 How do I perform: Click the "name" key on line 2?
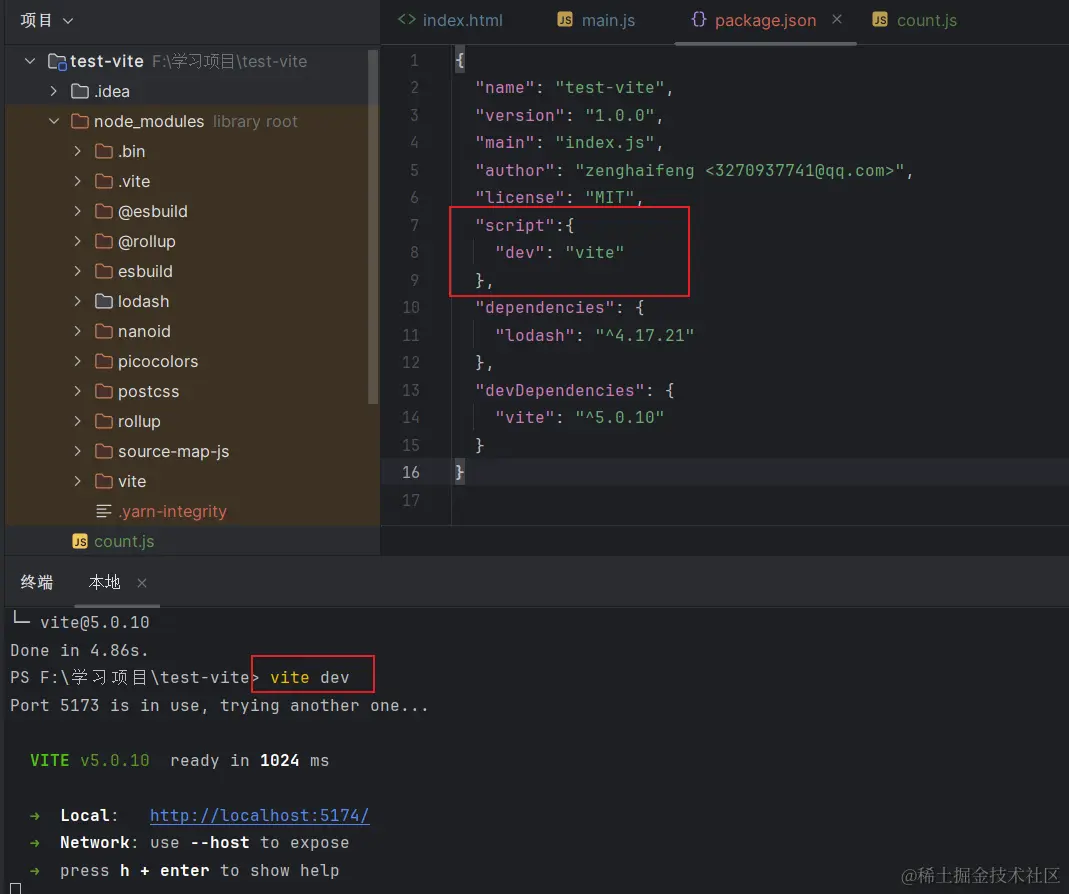point(505,87)
